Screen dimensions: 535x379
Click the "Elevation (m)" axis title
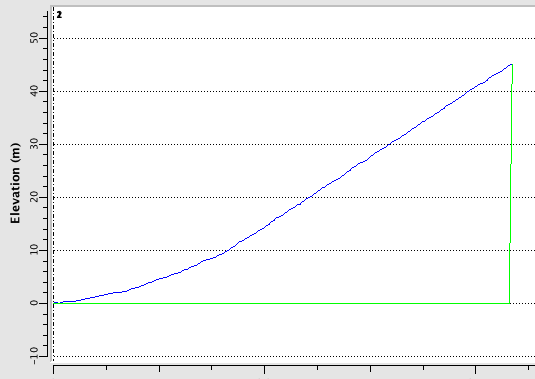(x=16, y=183)
